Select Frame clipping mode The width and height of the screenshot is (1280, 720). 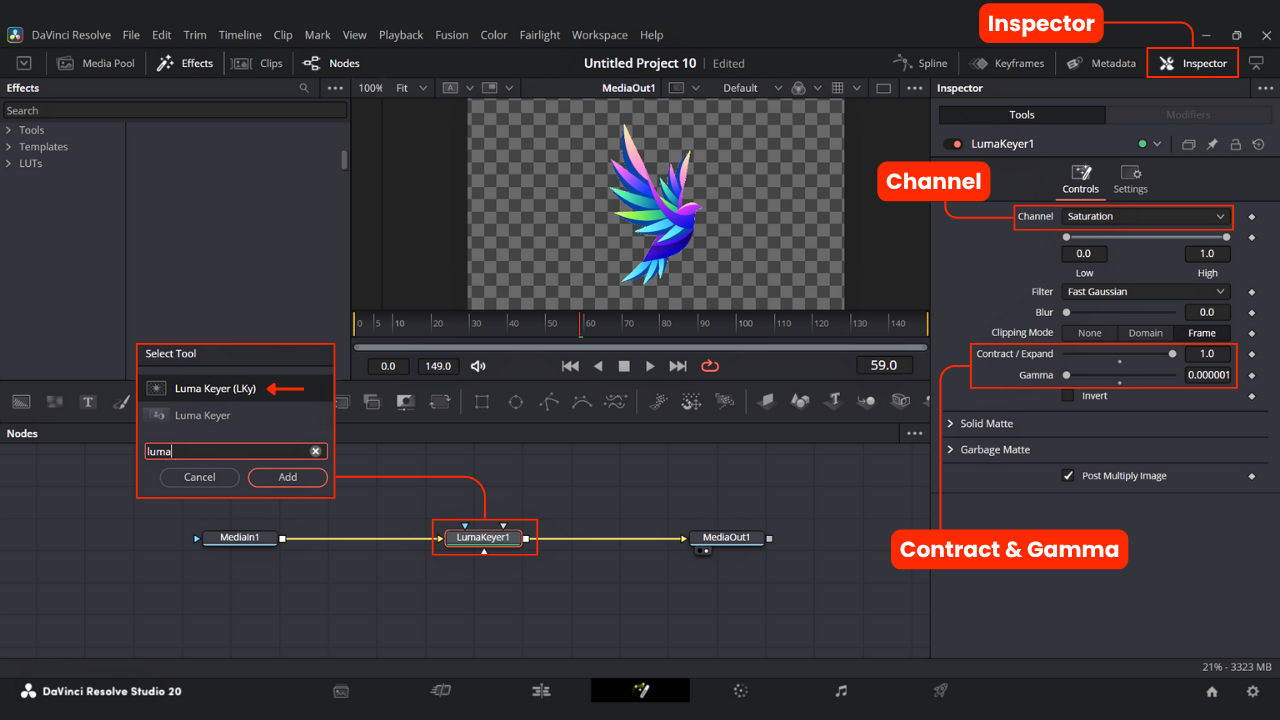[x=1201, y=333]
